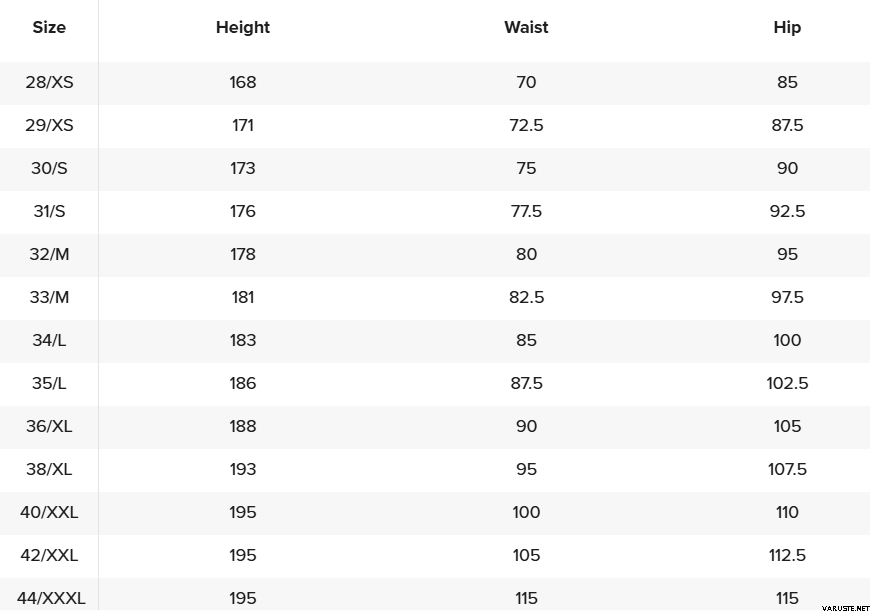The width and height of the screenshot is (870, 611).
Task: Click the Waist column header
Action: [526, 28]
